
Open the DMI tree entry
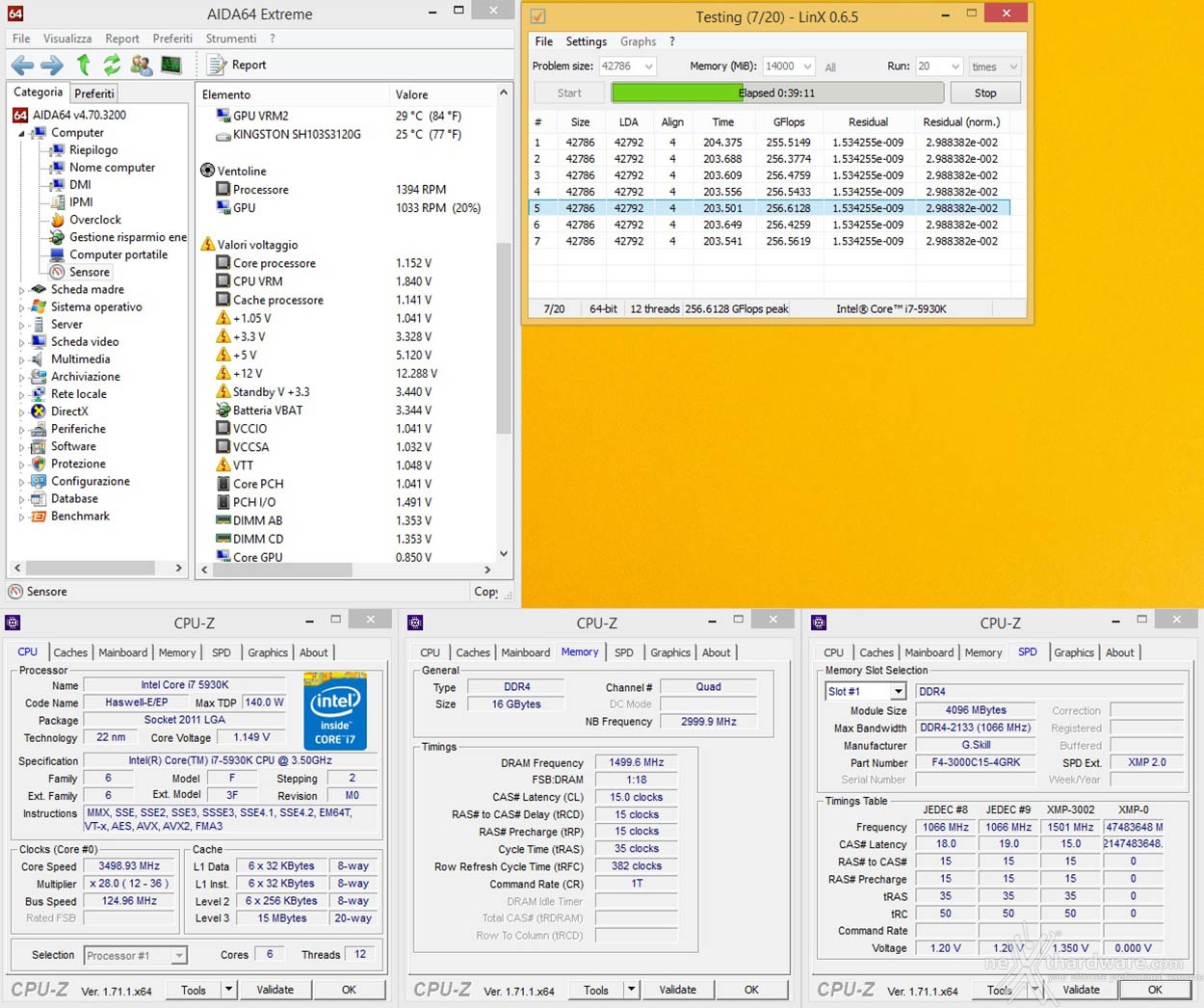coord(80,184)
